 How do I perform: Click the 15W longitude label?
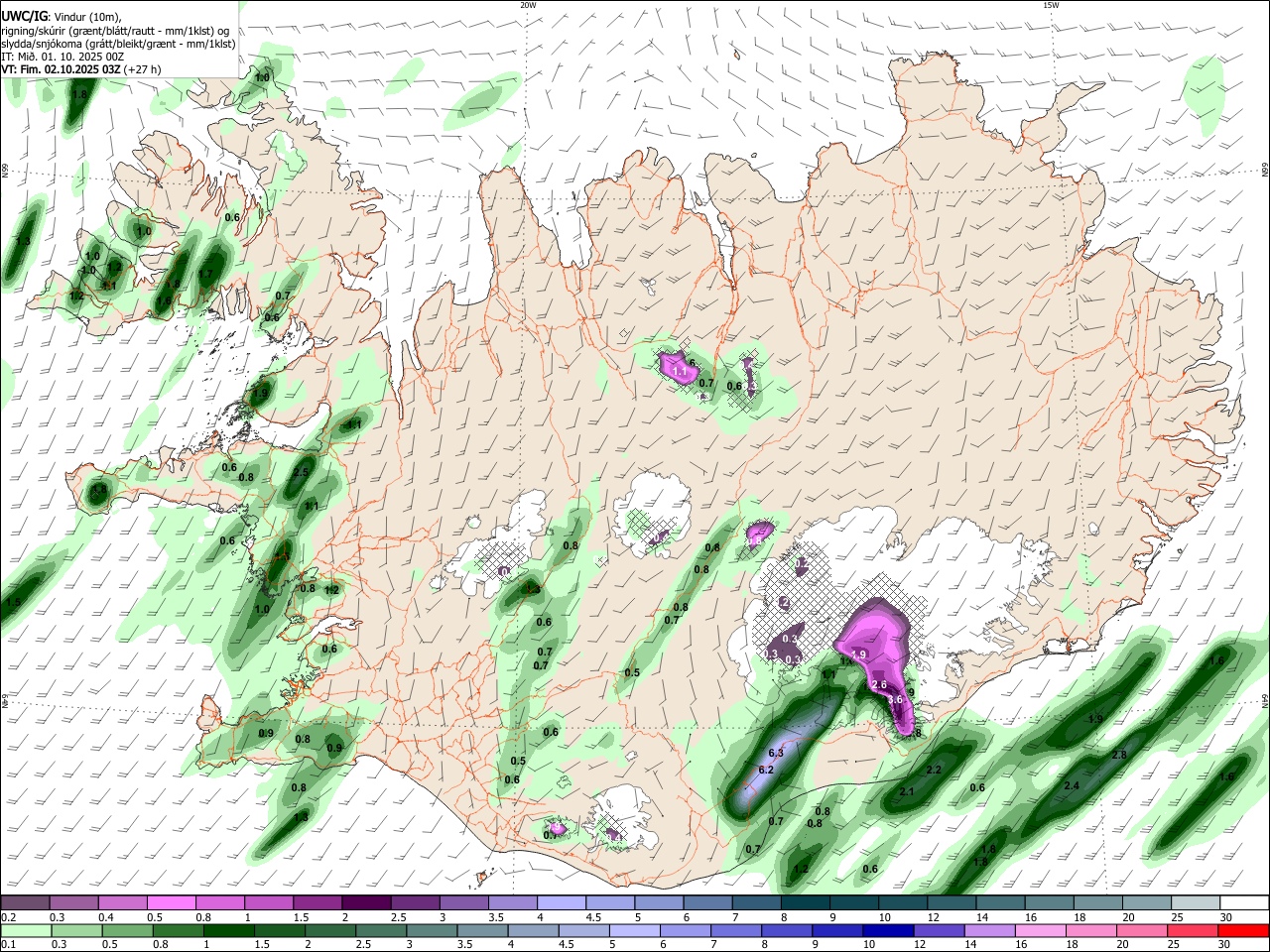[1050, 5]
